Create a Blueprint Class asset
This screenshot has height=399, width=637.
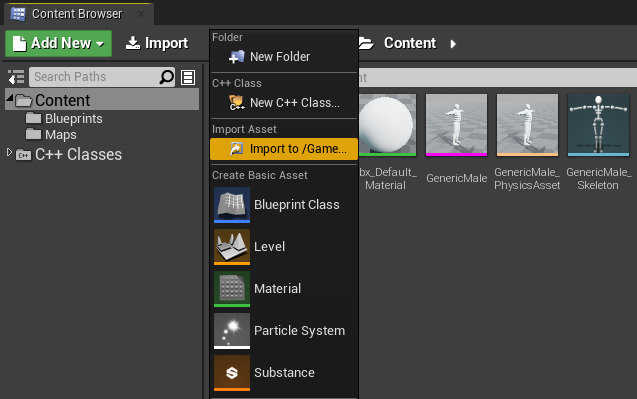pos(284,205)
